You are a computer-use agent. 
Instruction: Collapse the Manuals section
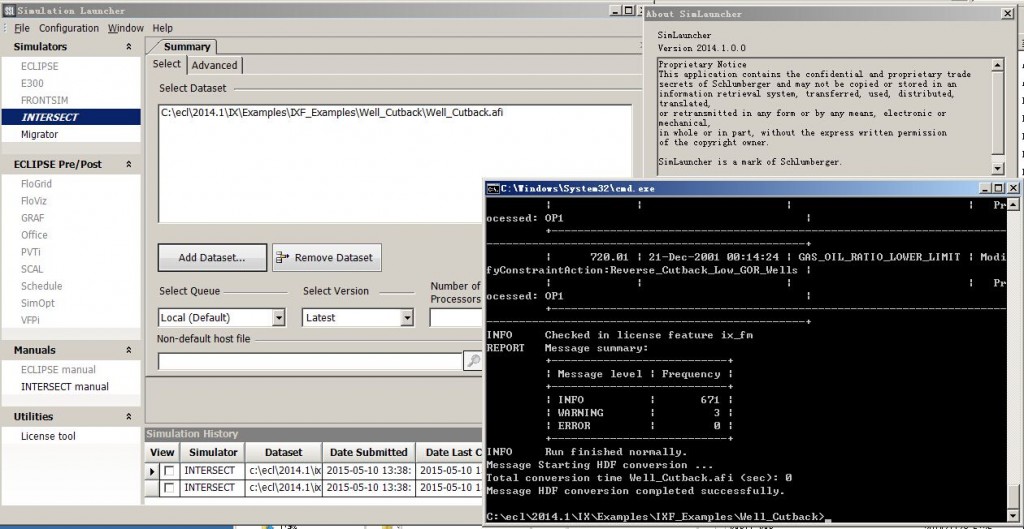[x=129, y=351]
